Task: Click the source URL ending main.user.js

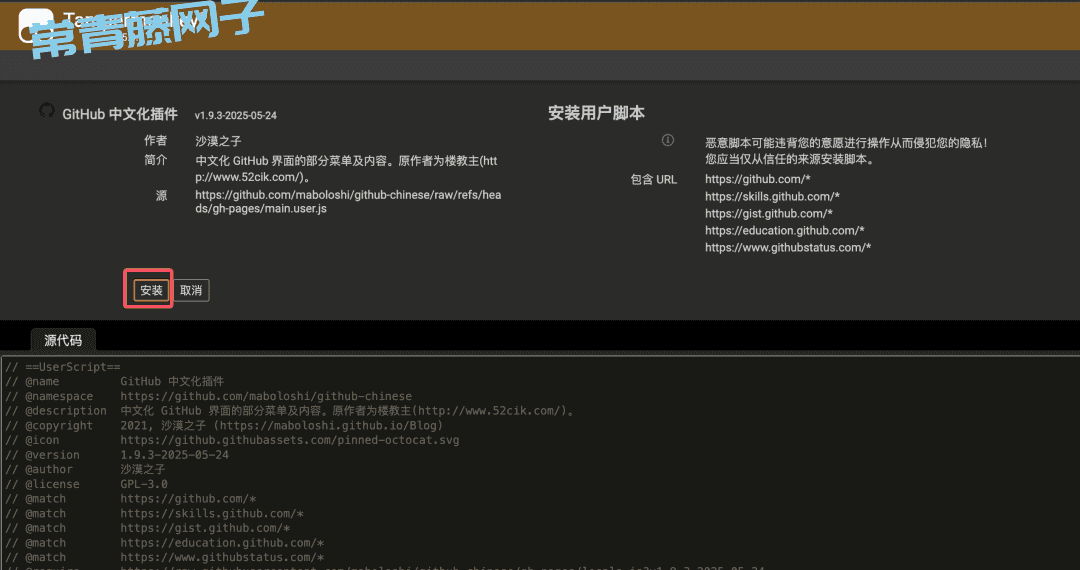Action: coord(348,202)
